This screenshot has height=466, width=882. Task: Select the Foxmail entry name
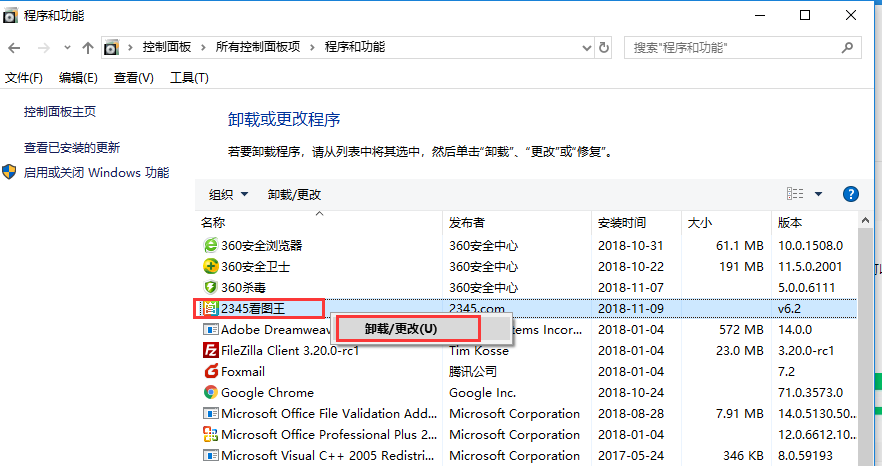click(243, 371)
